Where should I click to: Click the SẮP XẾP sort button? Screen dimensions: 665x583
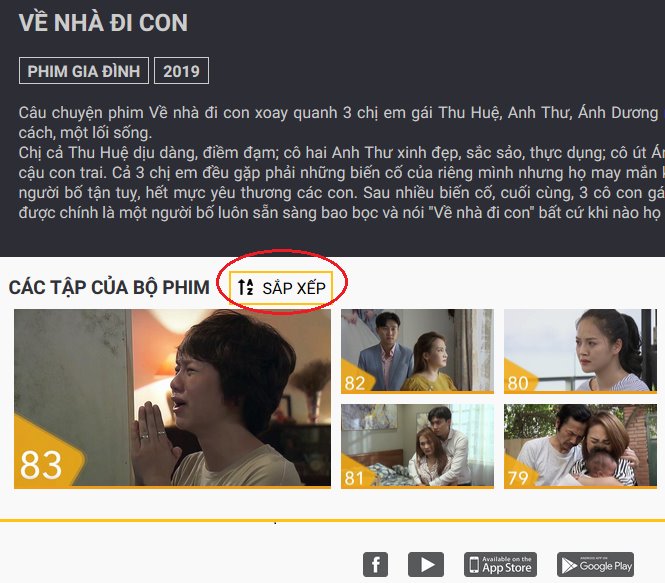pos(280,287)
